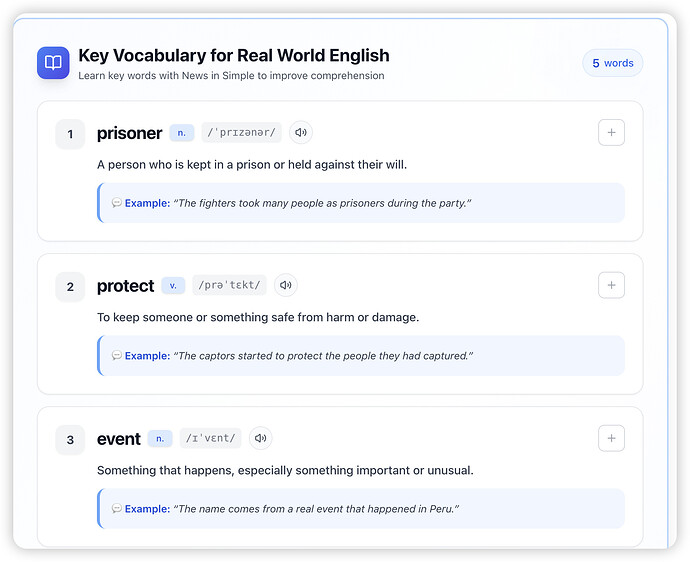Click the phonetic transcription /prəˈtɛkt/
Screen dimensions: 690x562
229,285
